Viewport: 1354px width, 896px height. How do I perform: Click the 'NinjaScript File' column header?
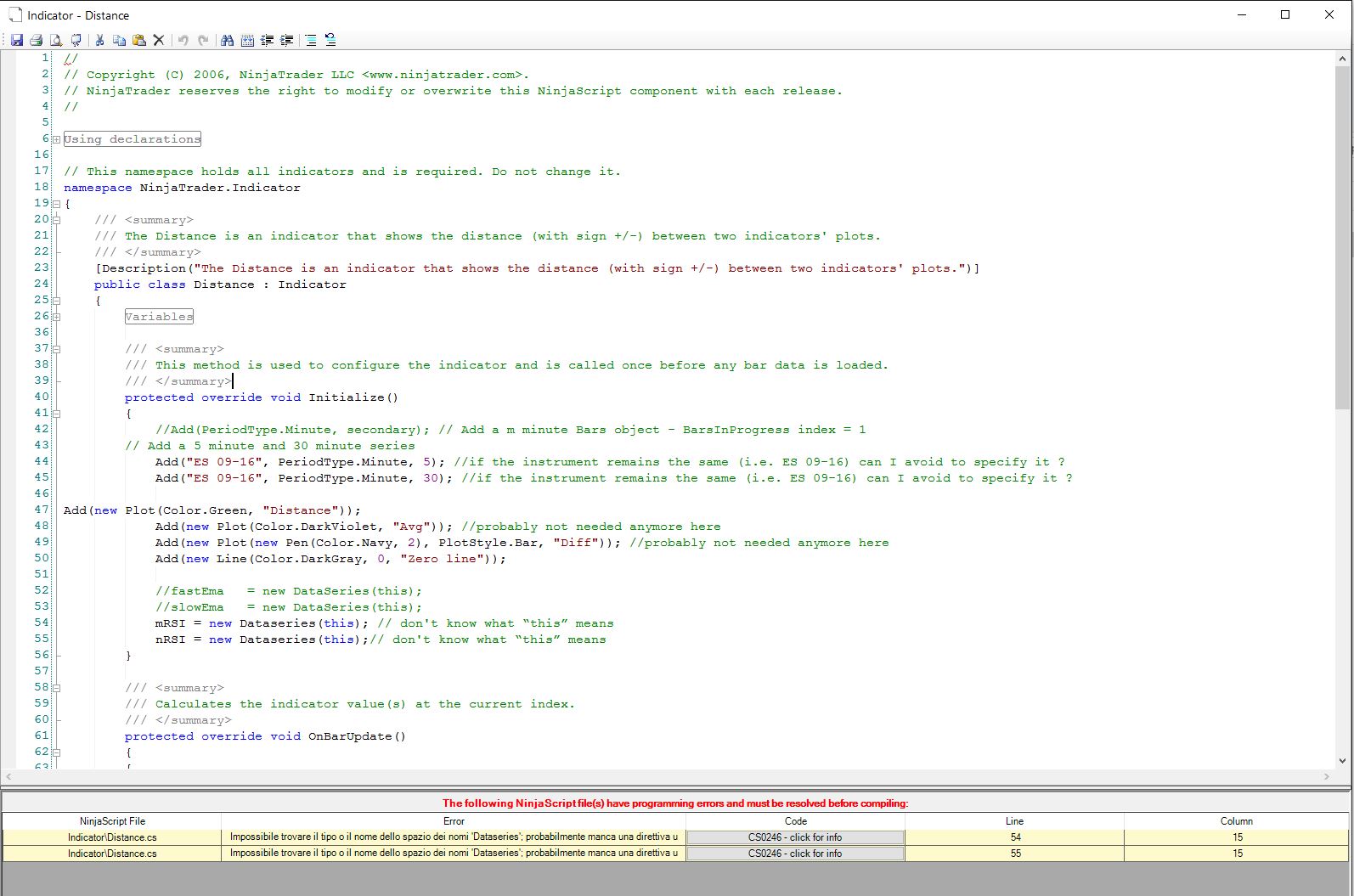[112, 821]
